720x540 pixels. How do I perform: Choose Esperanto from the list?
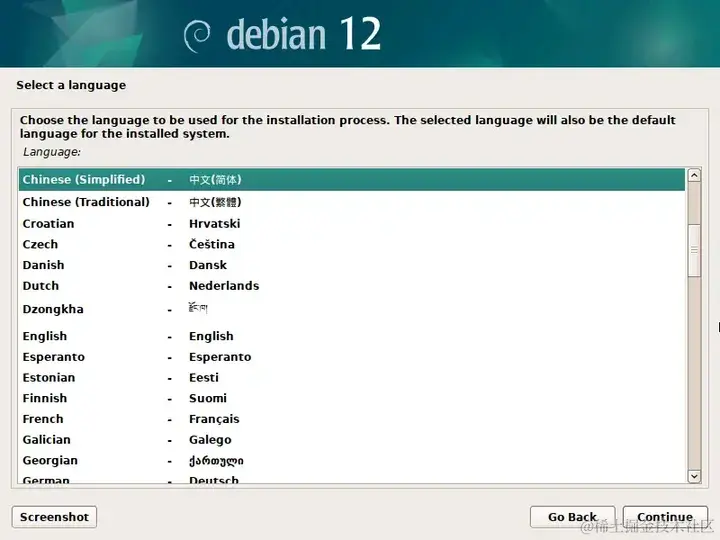[352, 357]
